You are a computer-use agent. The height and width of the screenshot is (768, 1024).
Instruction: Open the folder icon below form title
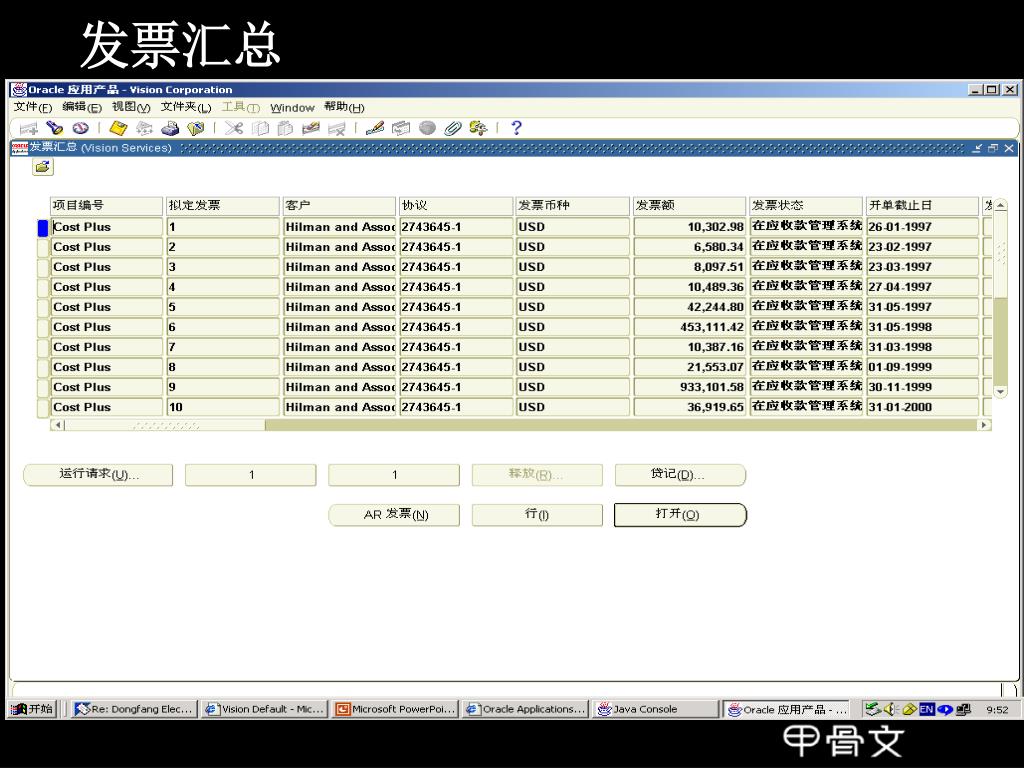click(x=42, y=167)
